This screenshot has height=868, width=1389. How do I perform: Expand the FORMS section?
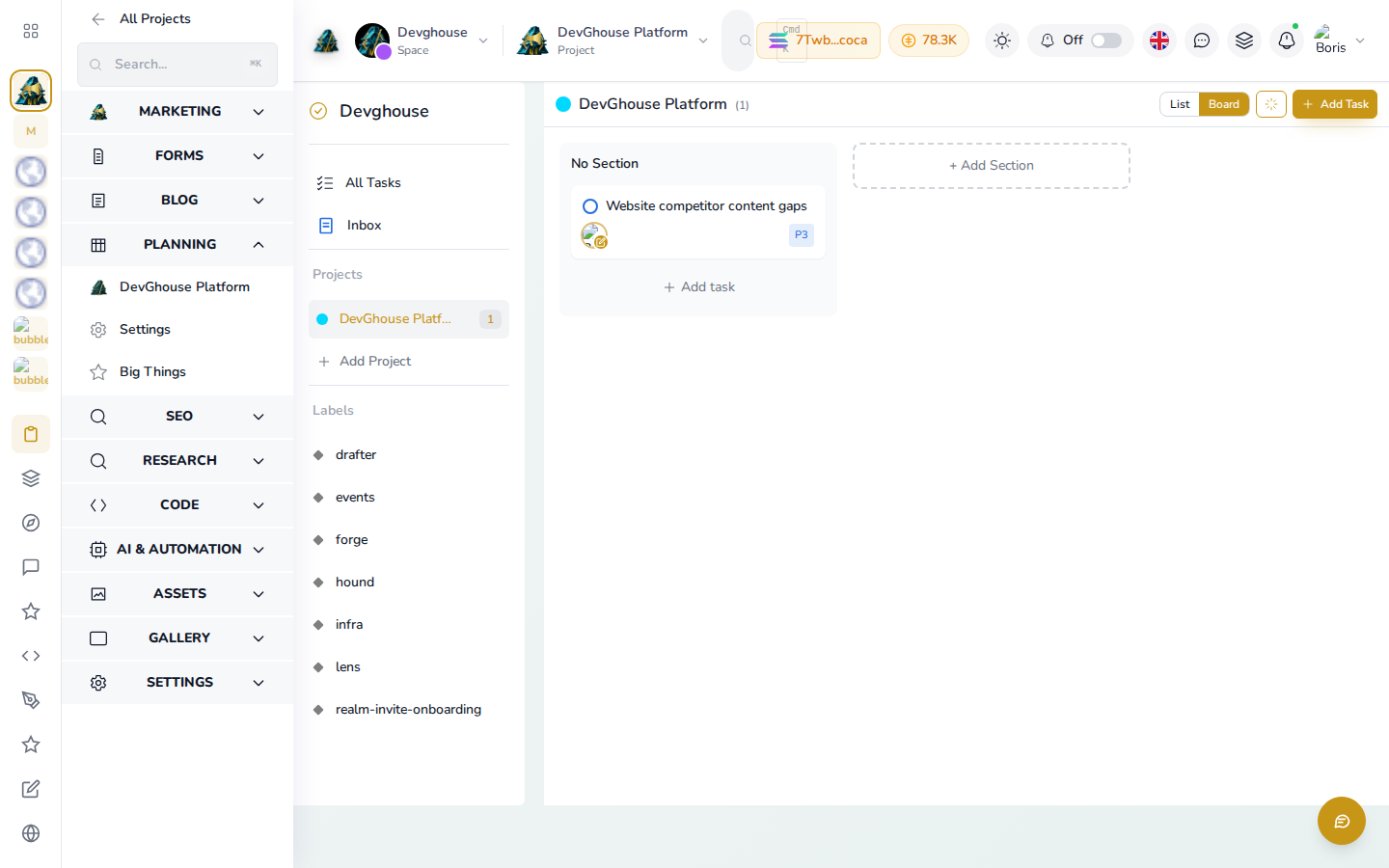pos(177,156)
